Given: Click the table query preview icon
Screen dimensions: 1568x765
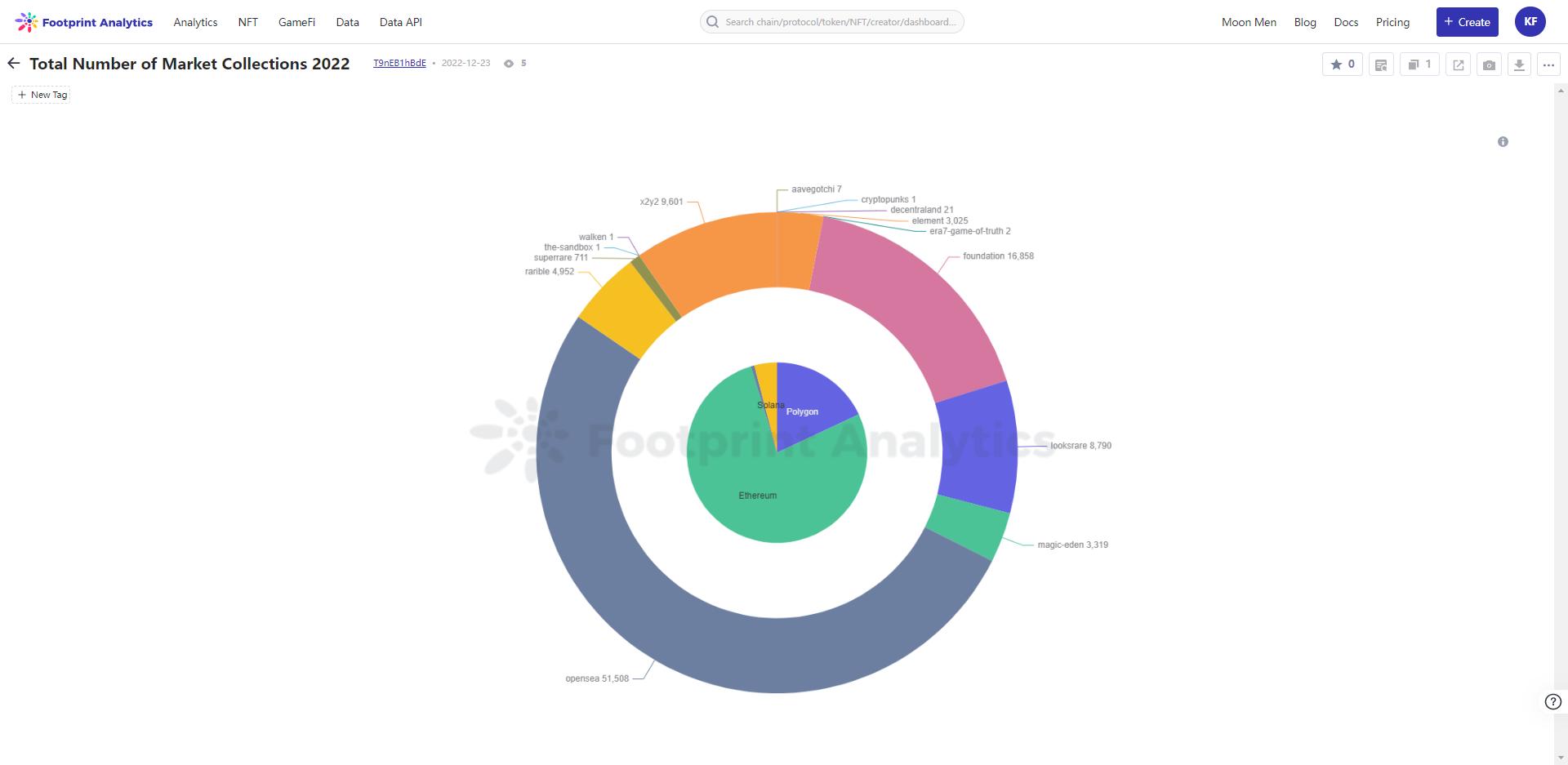Looking at the screenshot, I should coord(1381,65).
